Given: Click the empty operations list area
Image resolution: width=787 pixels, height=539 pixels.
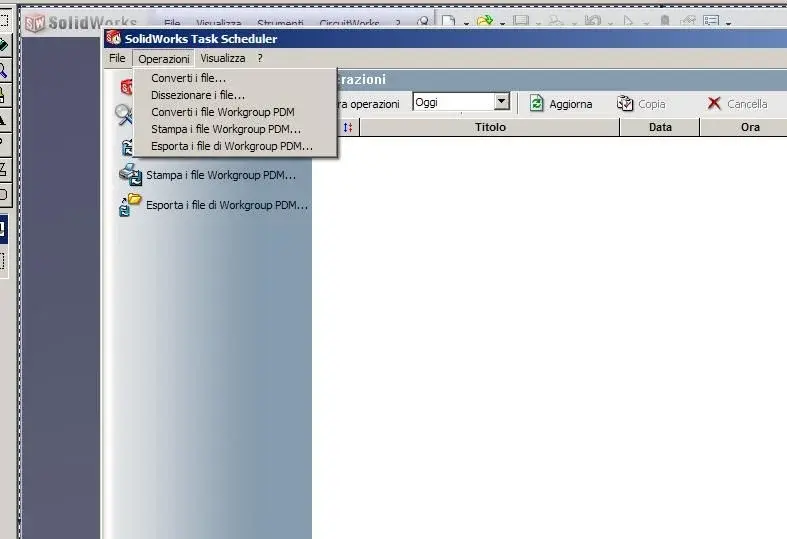Looking at the screenshot, I should click(550, 337).
